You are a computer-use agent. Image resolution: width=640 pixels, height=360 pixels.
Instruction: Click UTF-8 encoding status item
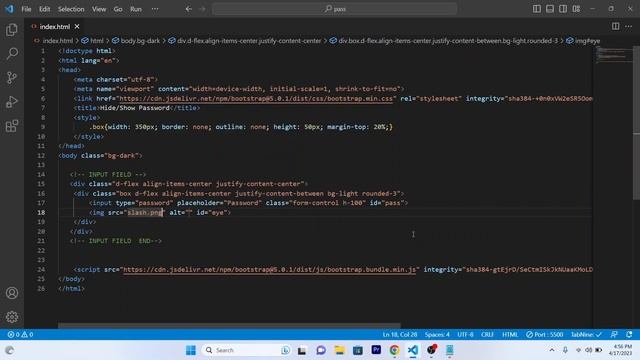[x=465, y=334]
